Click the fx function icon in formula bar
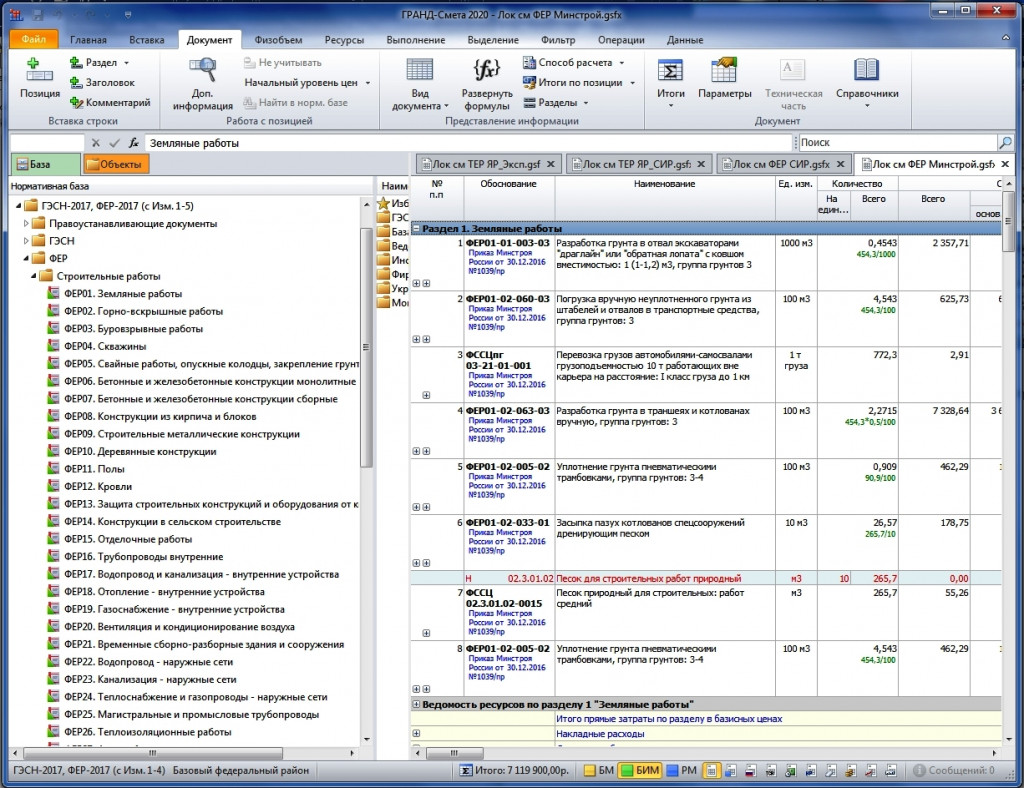Screen dimensions: 1024x788 133,143
